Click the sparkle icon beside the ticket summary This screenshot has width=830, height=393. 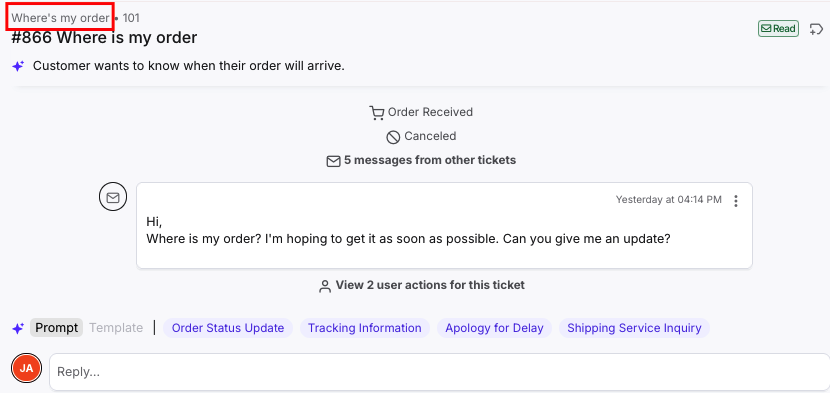18,67
